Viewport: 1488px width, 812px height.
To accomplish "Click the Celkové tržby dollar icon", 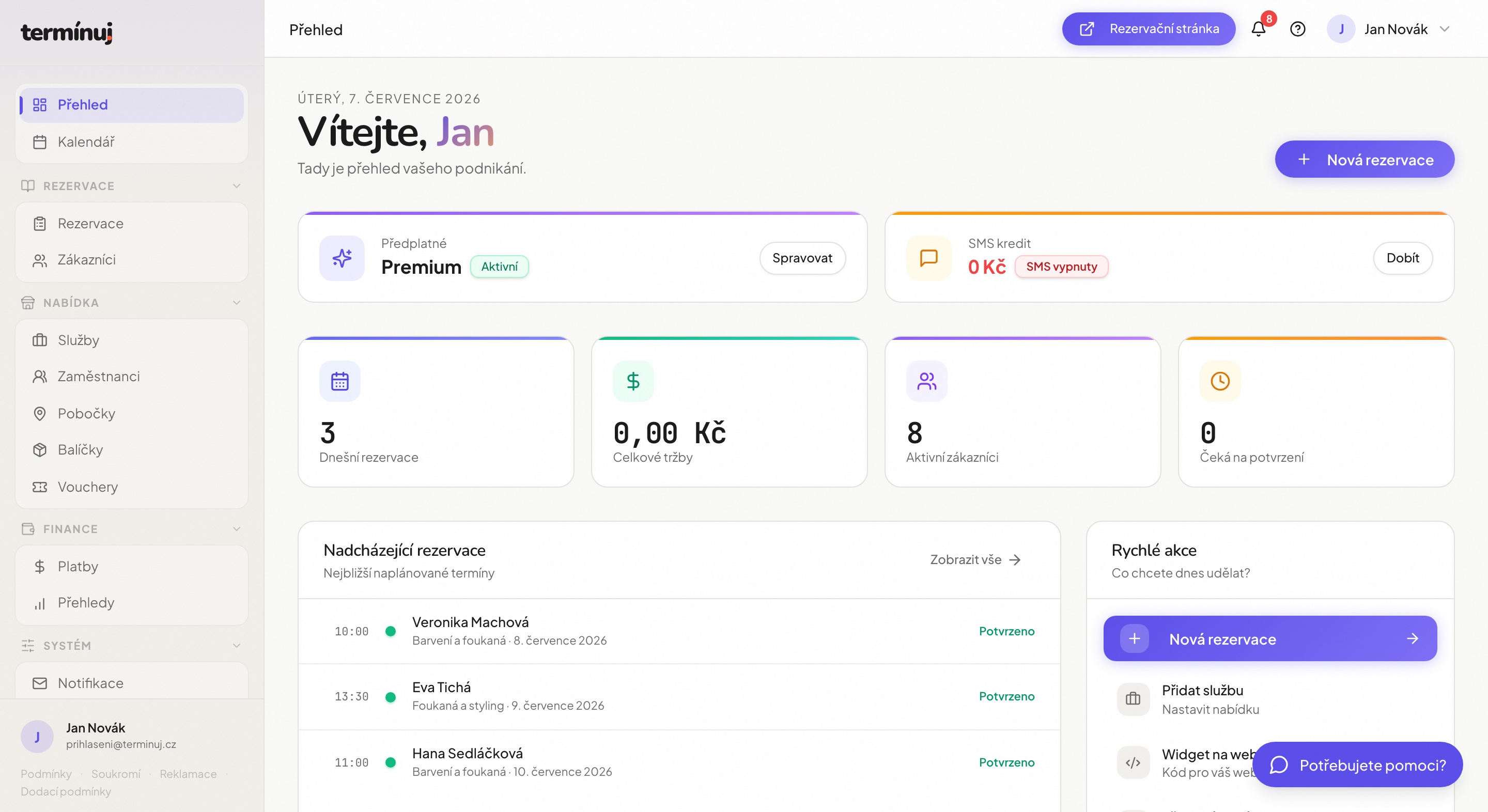I will [x=633, y=381].
